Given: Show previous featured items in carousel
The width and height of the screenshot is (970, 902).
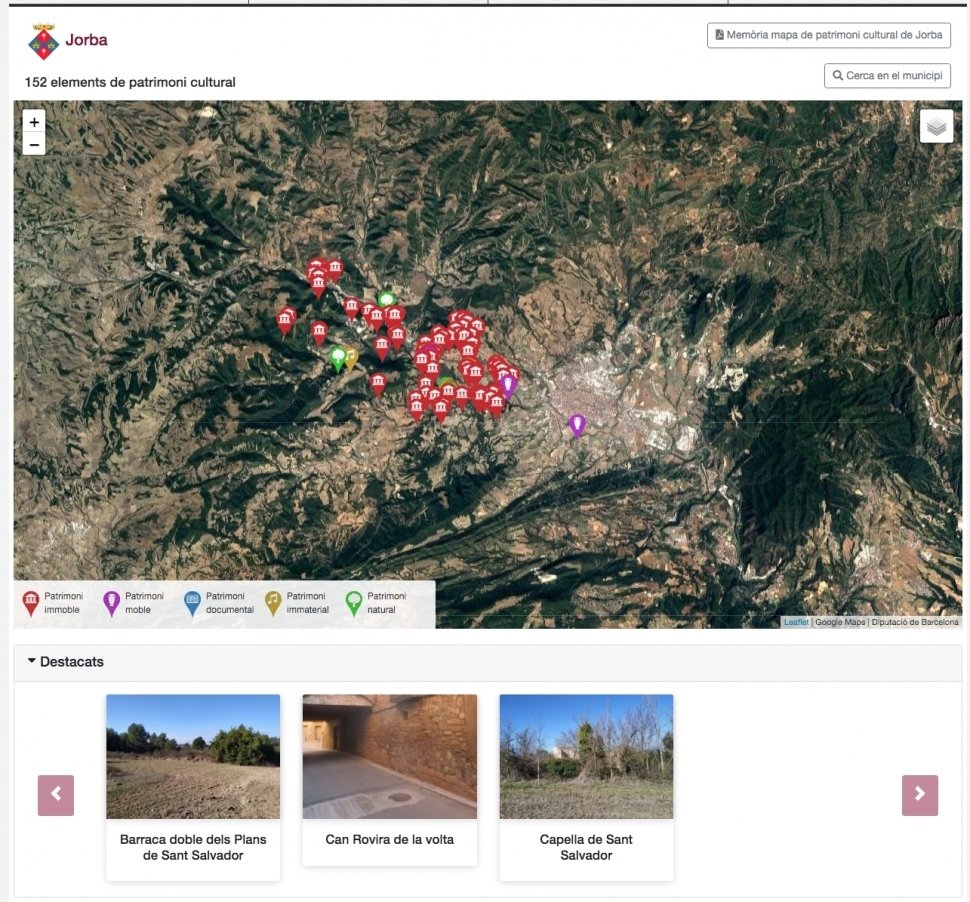Looking at the screenshot, I should click(56, 795).
